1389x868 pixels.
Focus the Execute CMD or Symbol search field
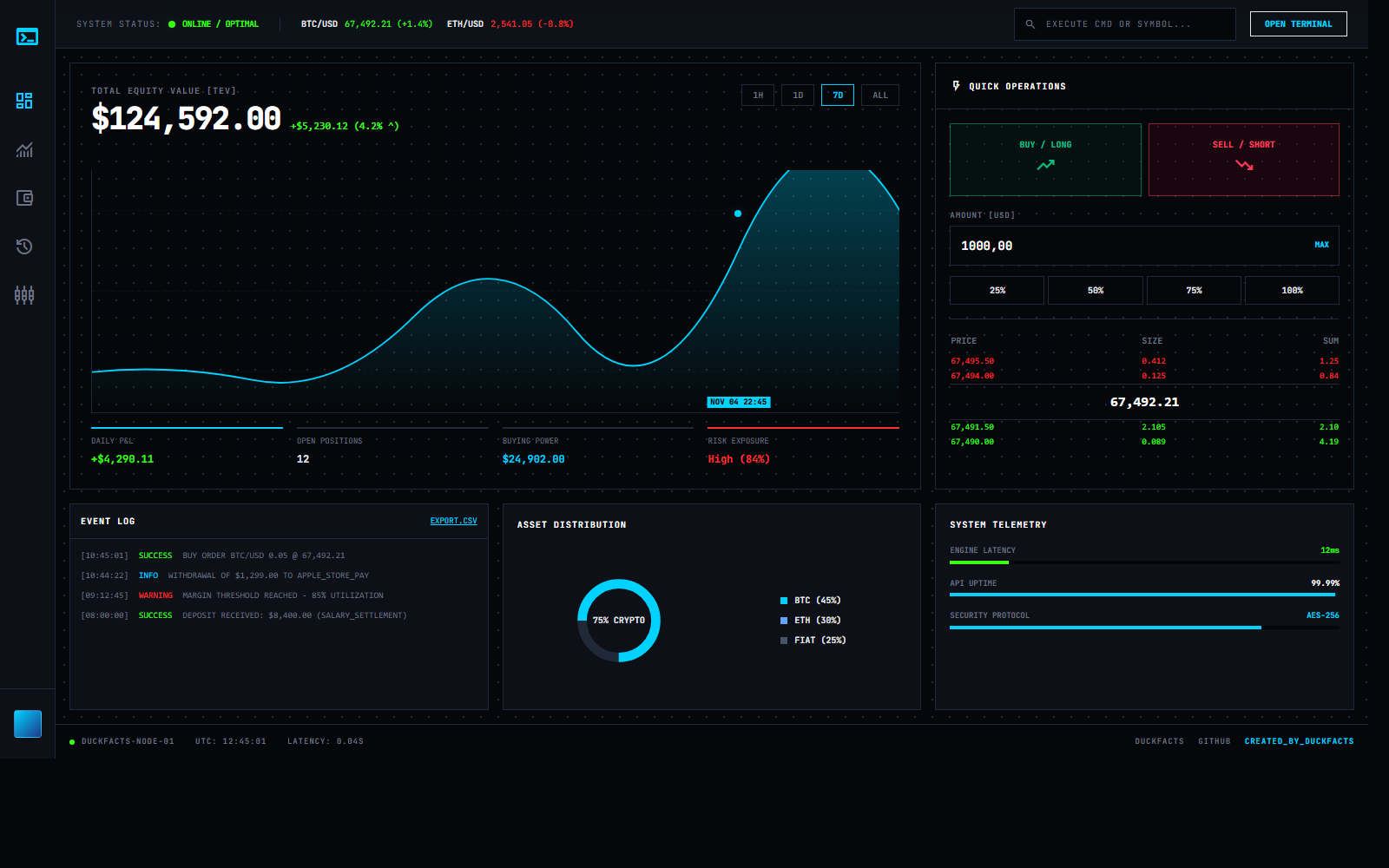1129,24
